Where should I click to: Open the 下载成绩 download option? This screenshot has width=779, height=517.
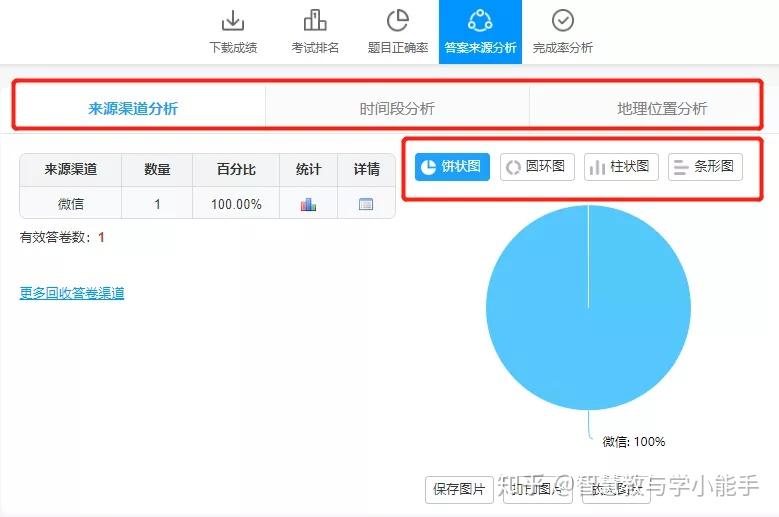point(233,32)
